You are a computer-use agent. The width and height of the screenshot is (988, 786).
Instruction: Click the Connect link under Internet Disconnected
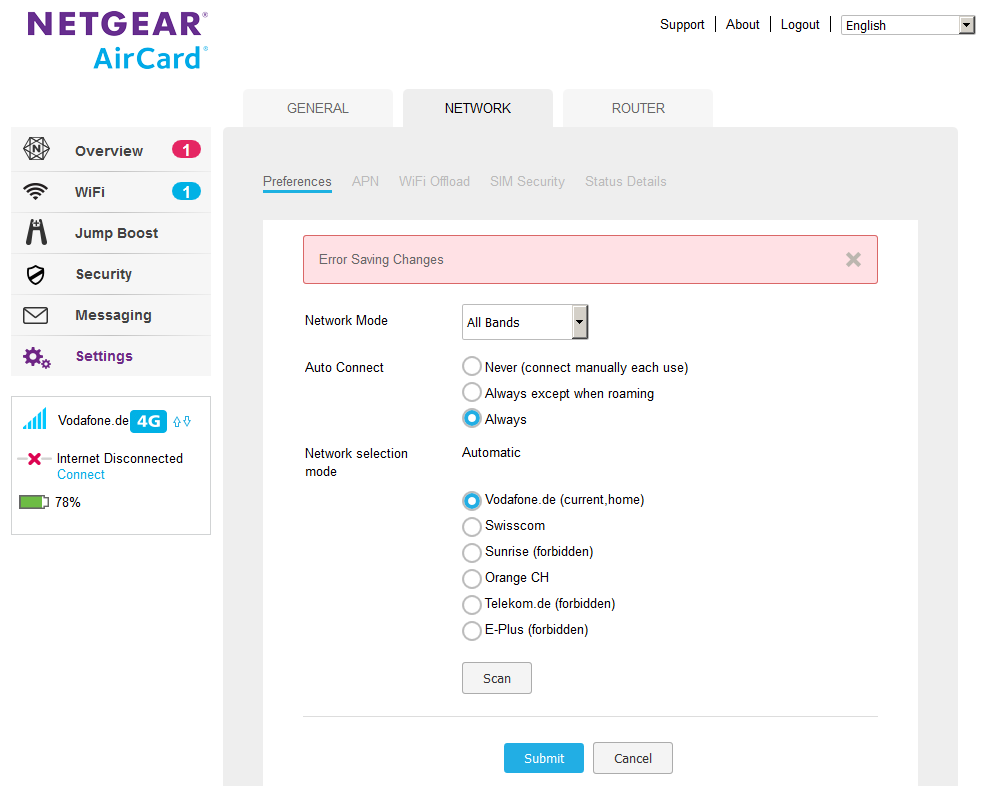pyautogui.click(x=81, y=475)
